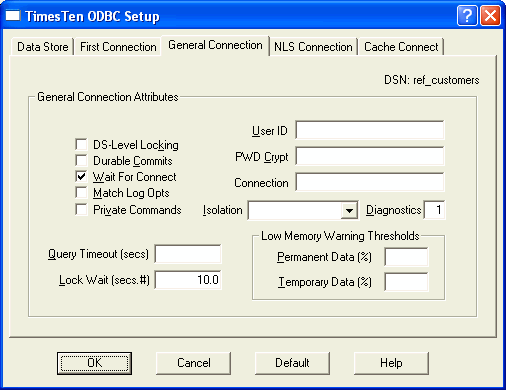This screenshot has height=390, width=506.
Task: Close the TimesTen ODBC Setup dialog
Action: (490, 15)
